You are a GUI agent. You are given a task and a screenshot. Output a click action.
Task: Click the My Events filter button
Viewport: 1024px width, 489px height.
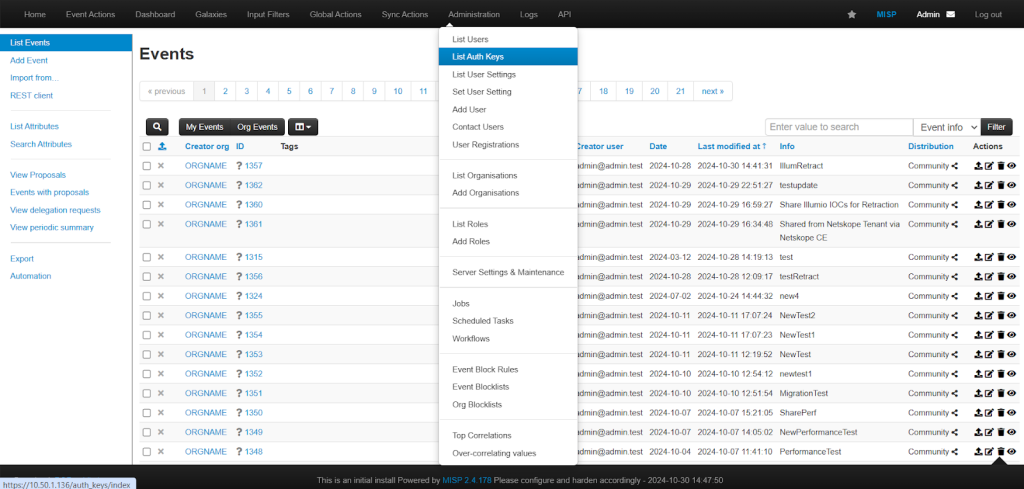(204, 127)
